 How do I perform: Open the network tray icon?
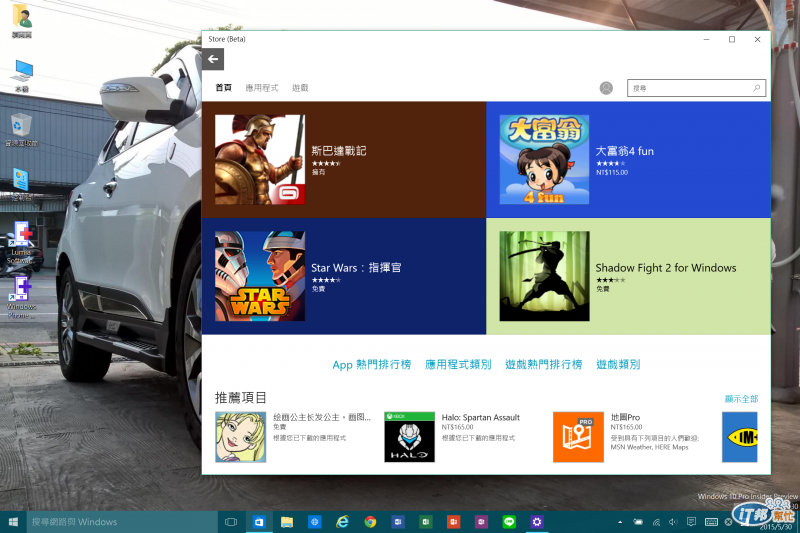point(656,522)
